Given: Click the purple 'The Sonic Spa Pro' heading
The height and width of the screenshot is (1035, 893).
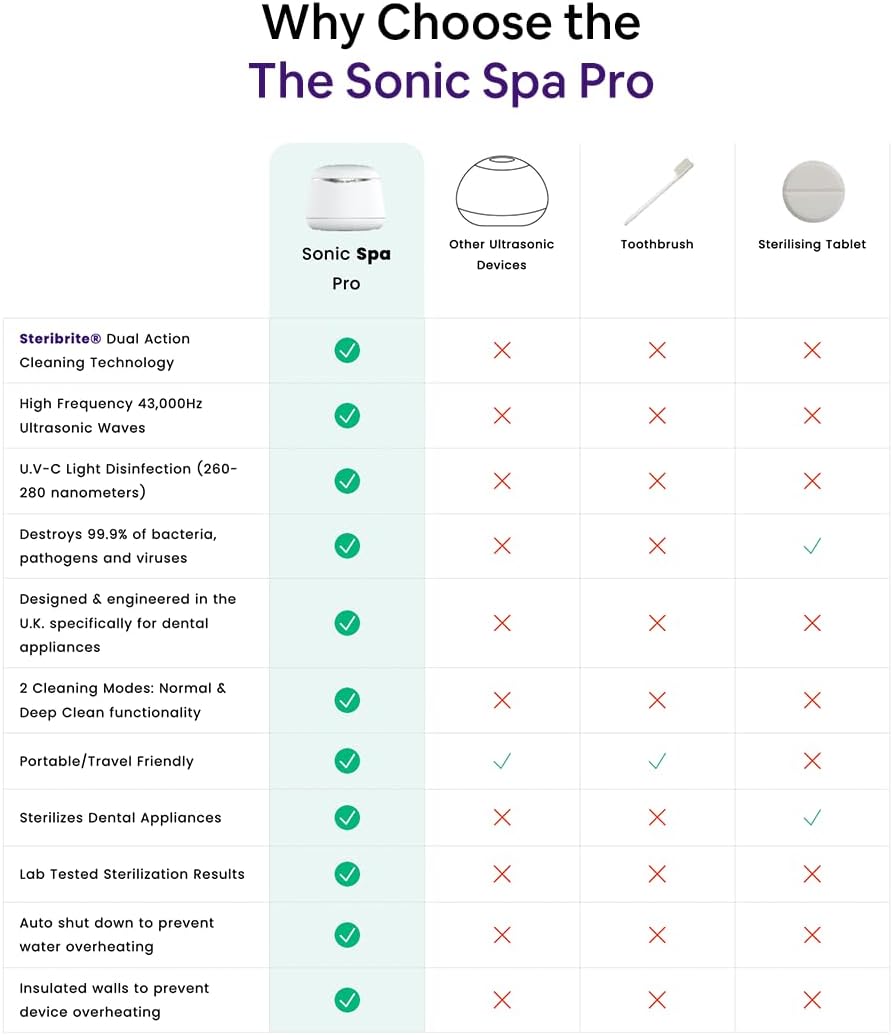Looking at the screenshot, I should tap(450, 80).
